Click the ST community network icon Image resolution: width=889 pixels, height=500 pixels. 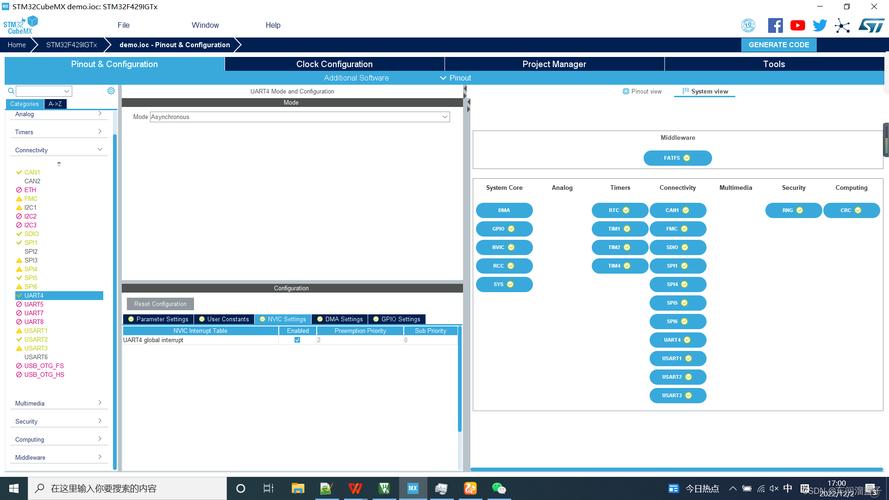843,25
